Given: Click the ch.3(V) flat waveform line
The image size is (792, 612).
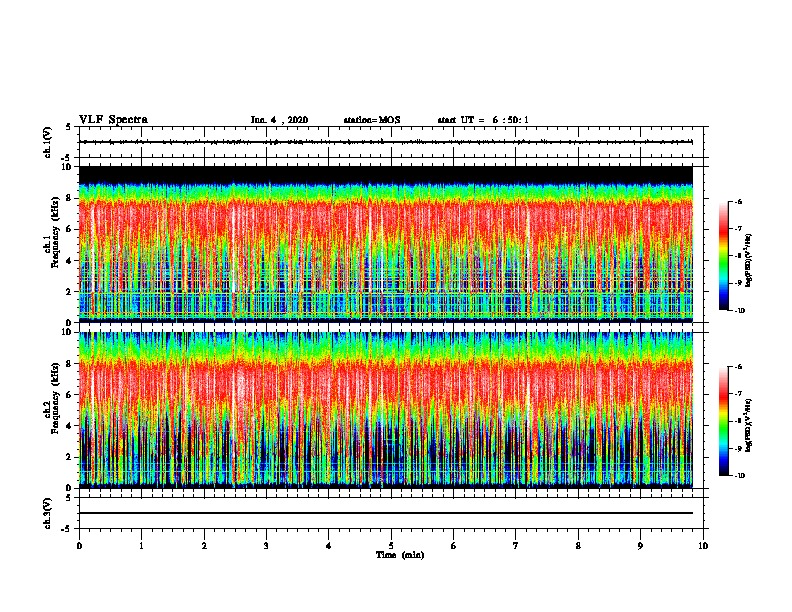Looking at the screenshot, I should pyautogui.click(x=386, y=513).
